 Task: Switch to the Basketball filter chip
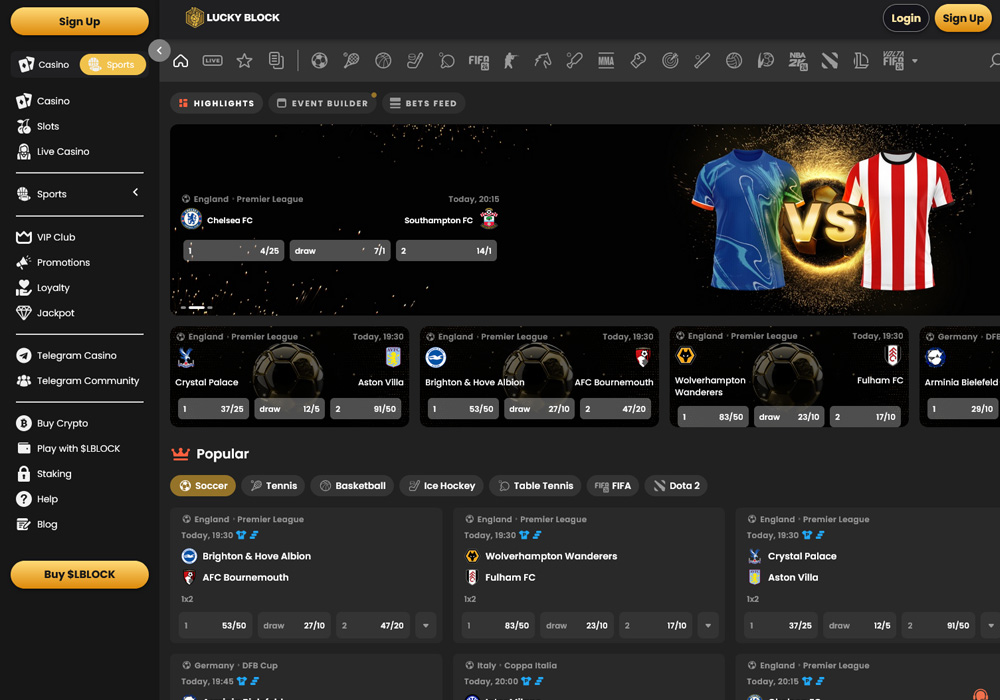352,486
